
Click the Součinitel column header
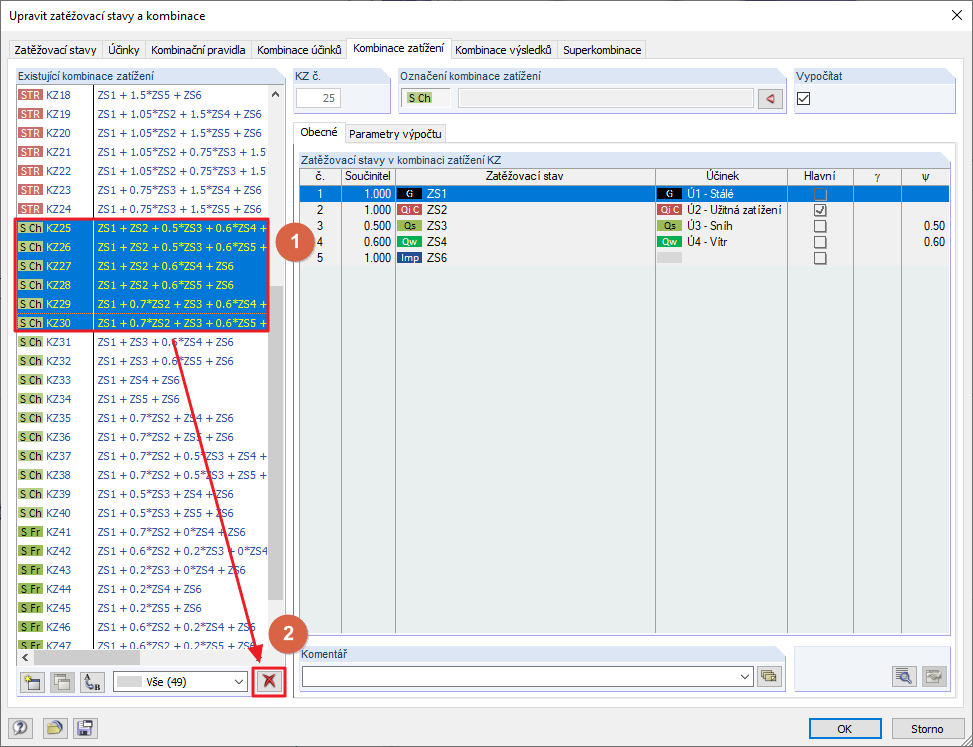368,176
